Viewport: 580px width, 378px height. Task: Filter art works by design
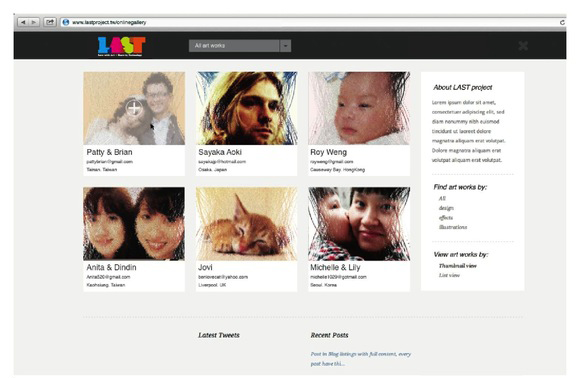point(446,208)
